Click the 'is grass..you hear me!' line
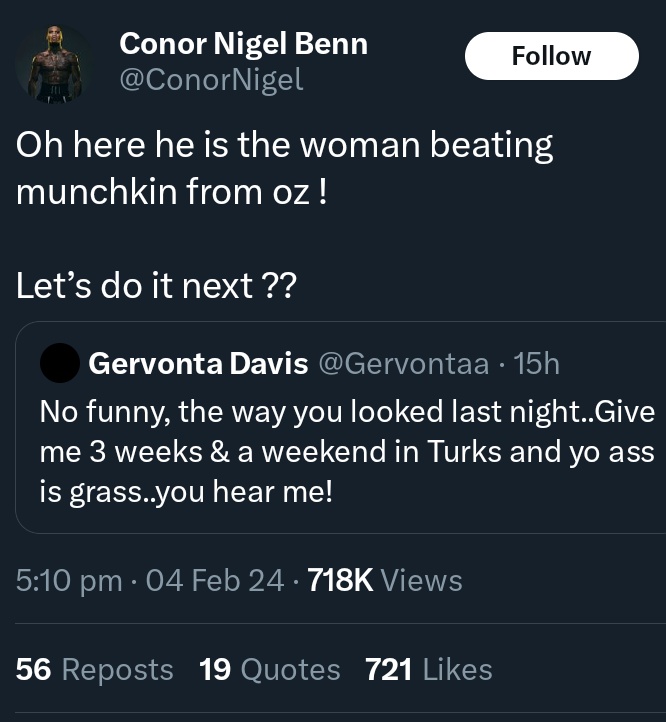 point(186,492)
